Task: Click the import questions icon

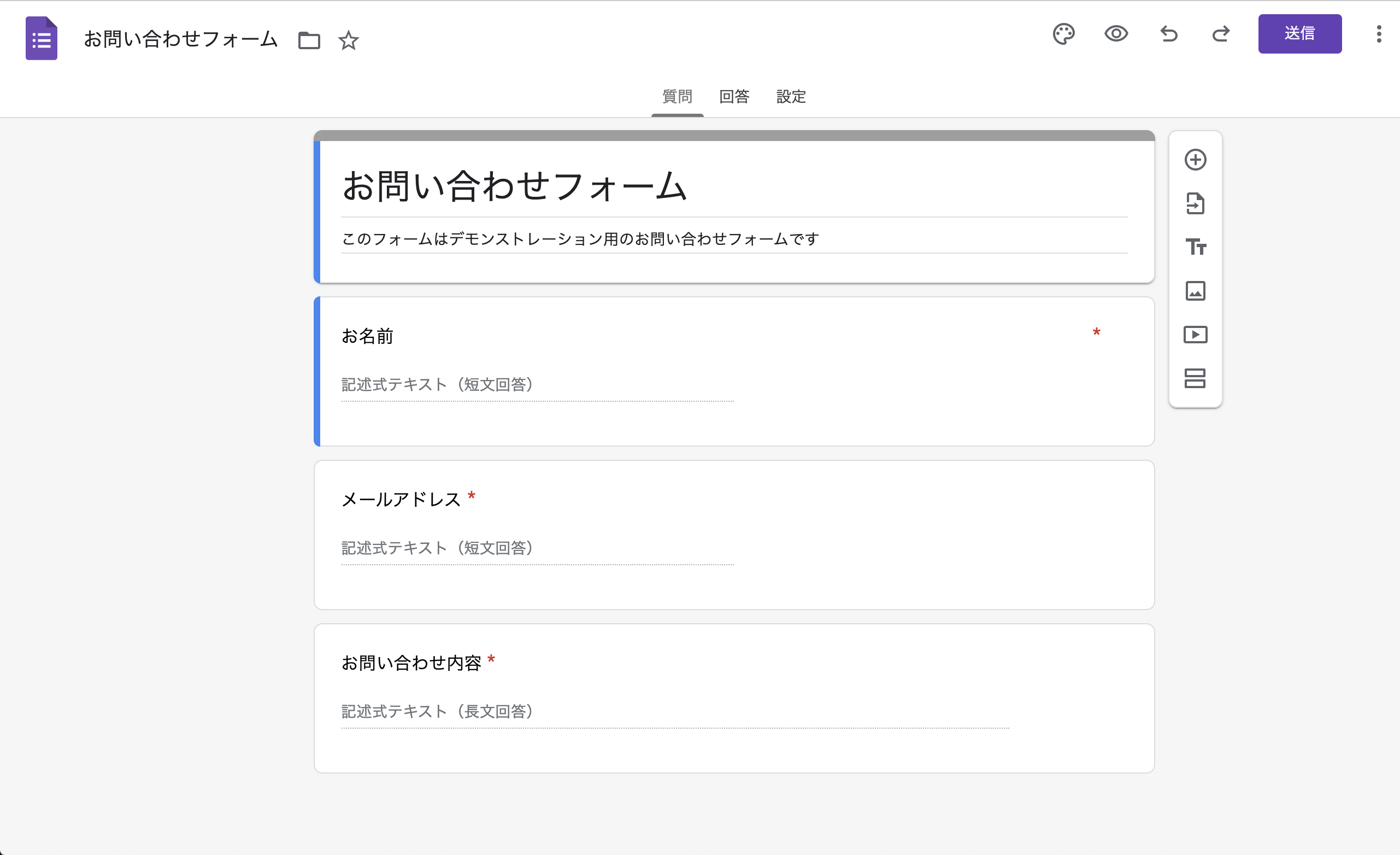Action: (1195, 203)
